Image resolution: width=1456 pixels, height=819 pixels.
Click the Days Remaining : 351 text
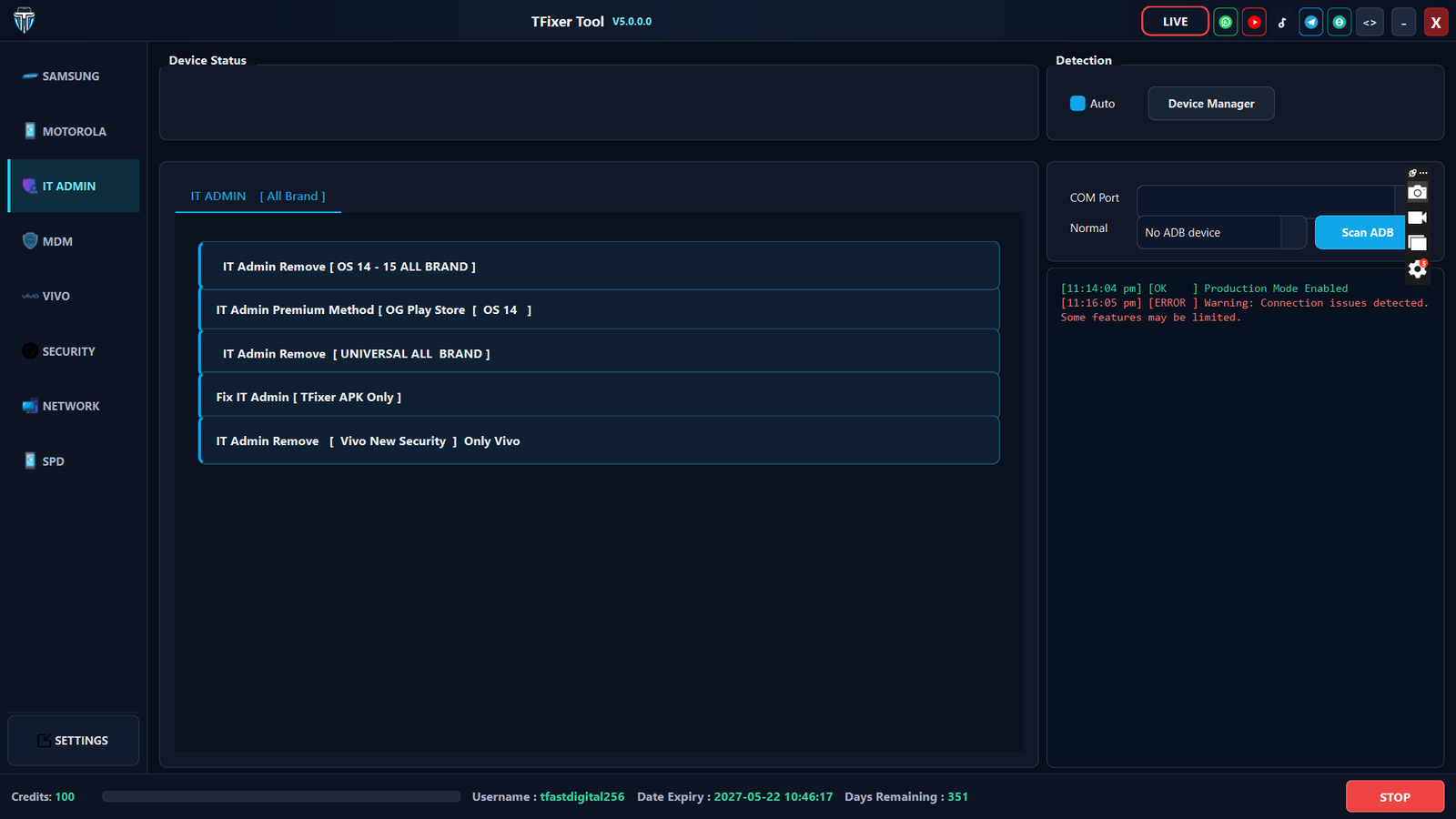tap(906, 796)
